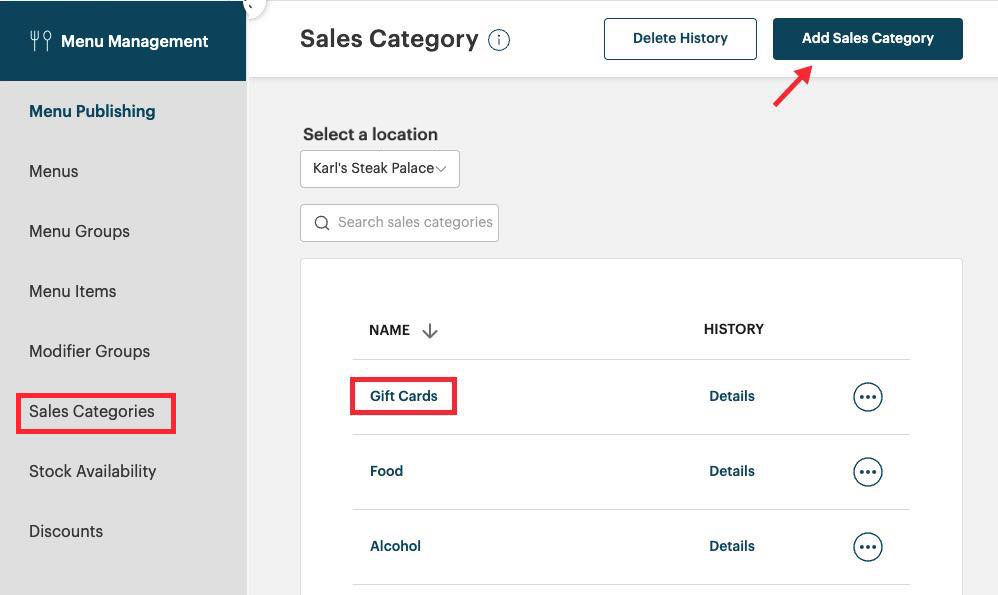Viewport: 998px width, 595px height.
Task: Click the search magnifier icon
Action: coord(321,222)
